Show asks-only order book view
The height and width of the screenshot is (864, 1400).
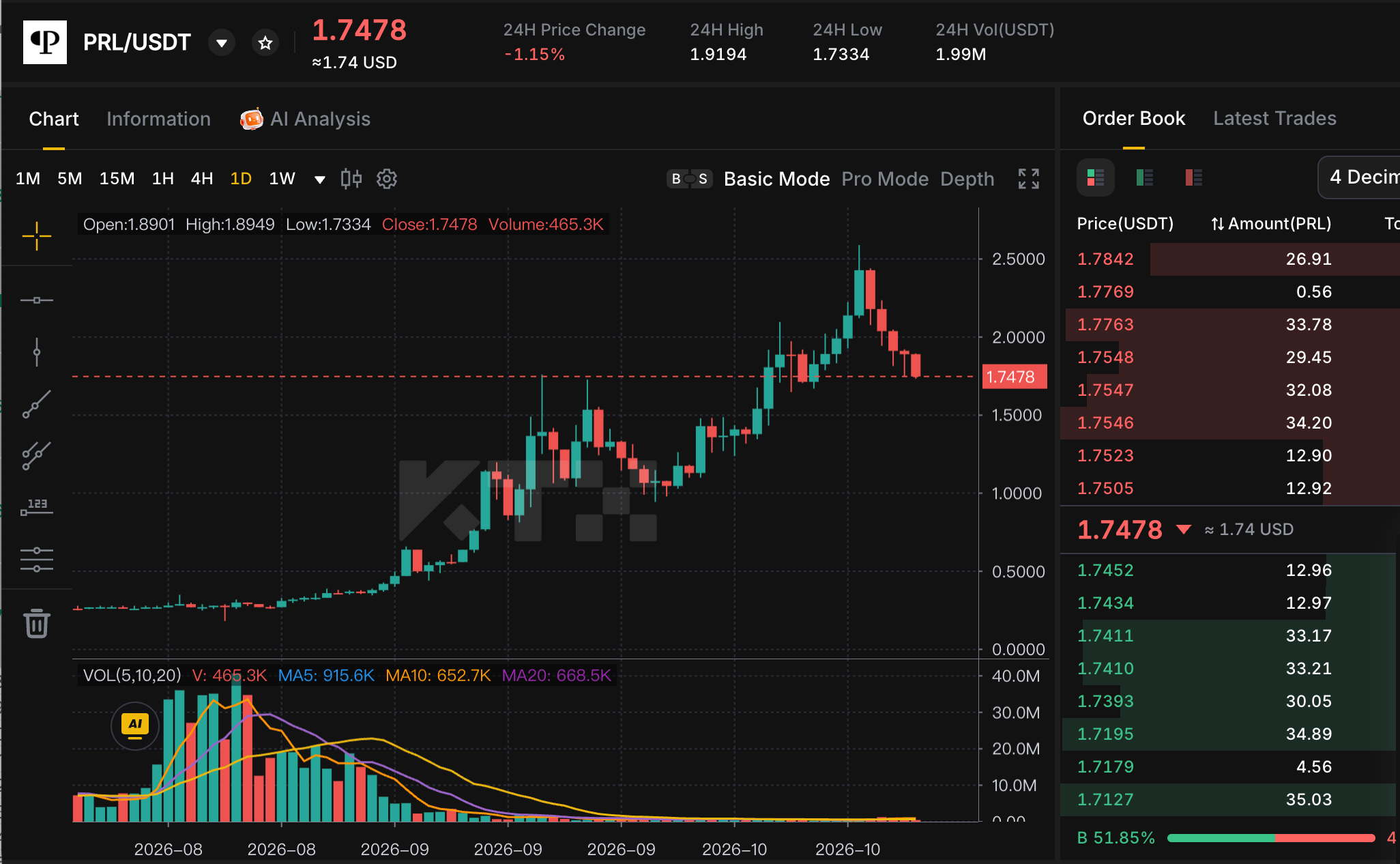[1194, 178]
